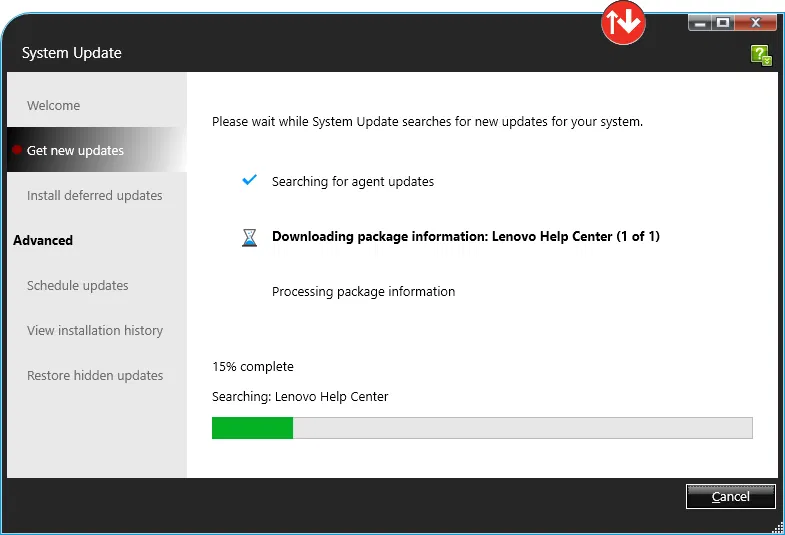Click the 'Please wait while System Update' message
The width and height of the screenshot is (785, 535).
point(427,122)
